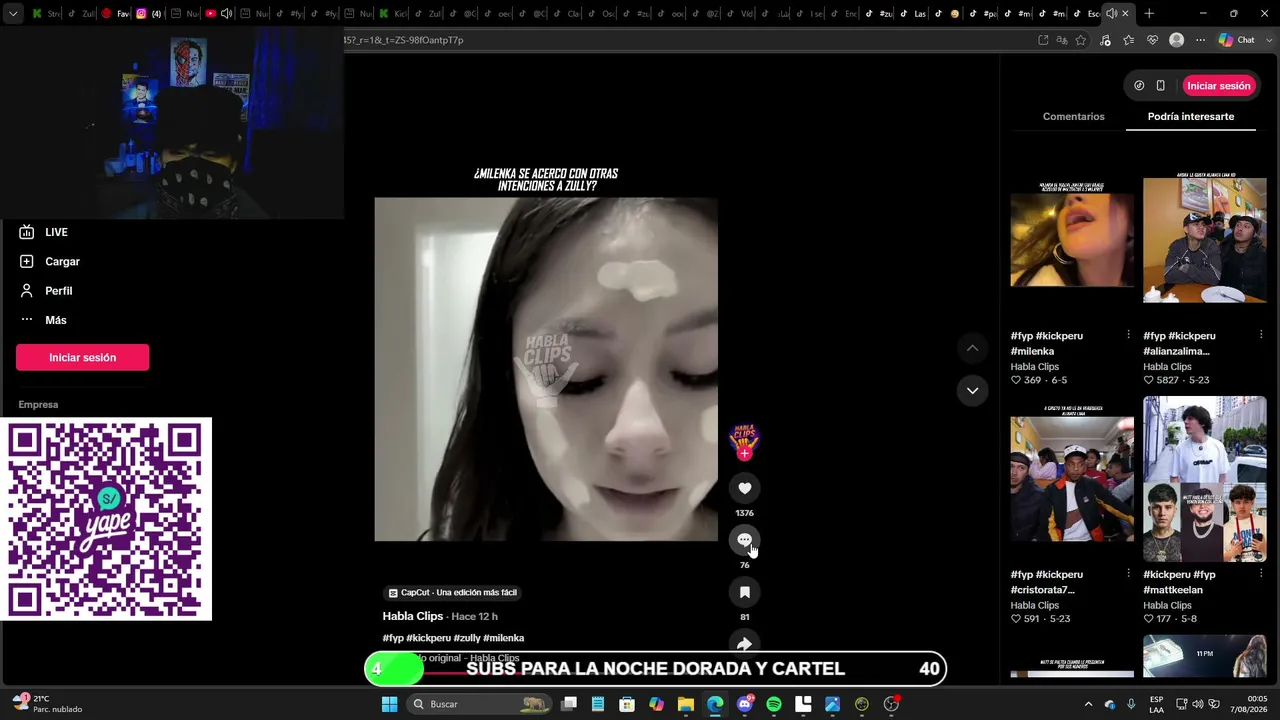Viewport: 1280px width, 720px height.
Task: Click the #fyp hashtag in the caption
Action: (x=392, y=638)
